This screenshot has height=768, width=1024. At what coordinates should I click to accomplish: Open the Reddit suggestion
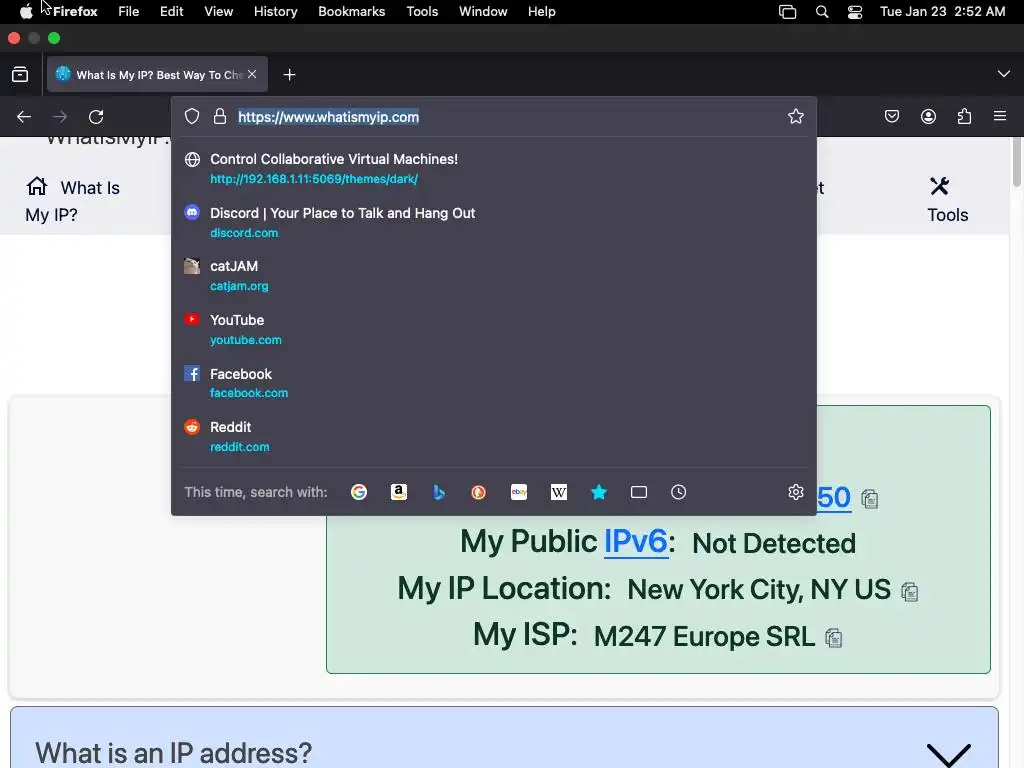click(494, 437)
